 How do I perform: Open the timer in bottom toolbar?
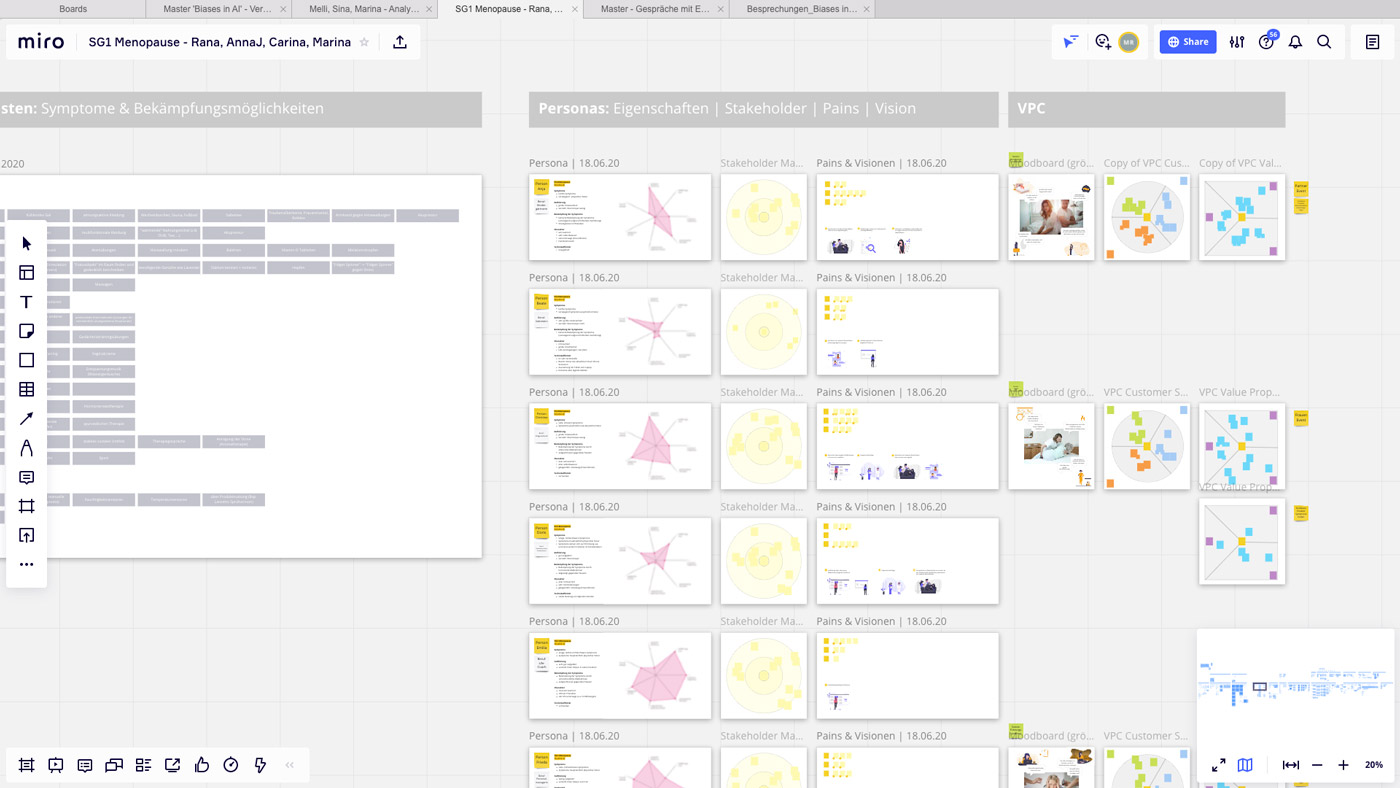point(231,765)
